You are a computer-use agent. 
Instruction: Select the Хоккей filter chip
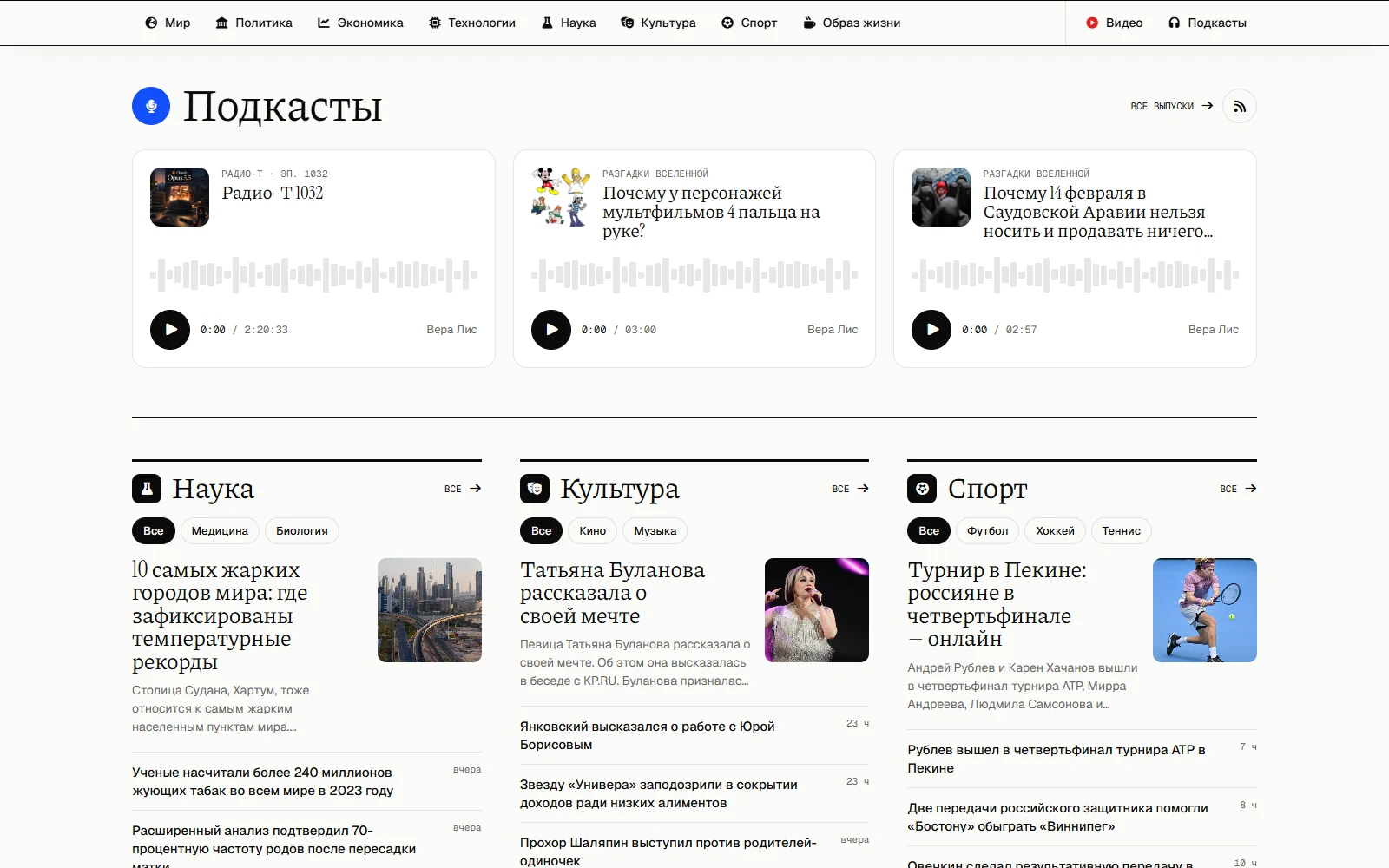point(1055,531)
